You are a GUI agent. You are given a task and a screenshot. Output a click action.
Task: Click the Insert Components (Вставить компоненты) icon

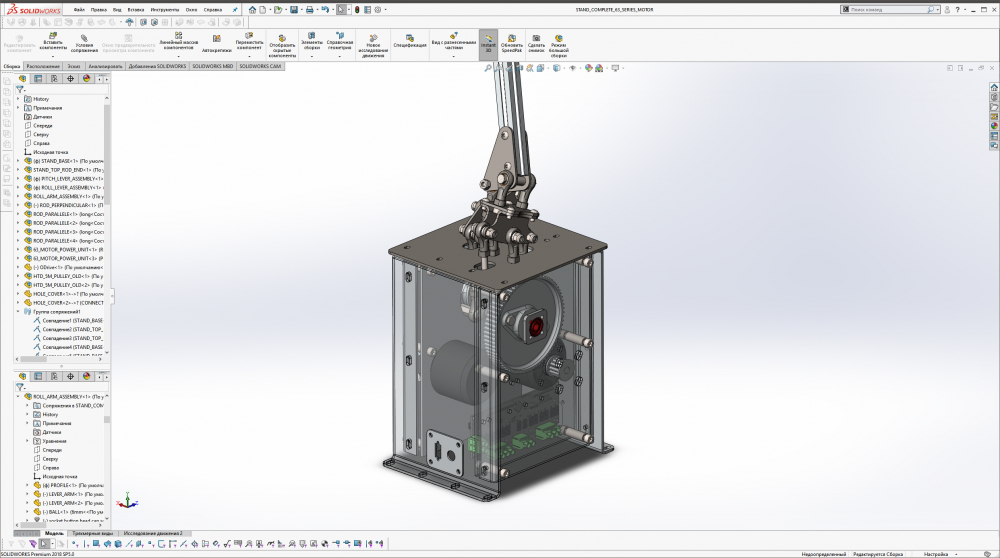point(53,35)
